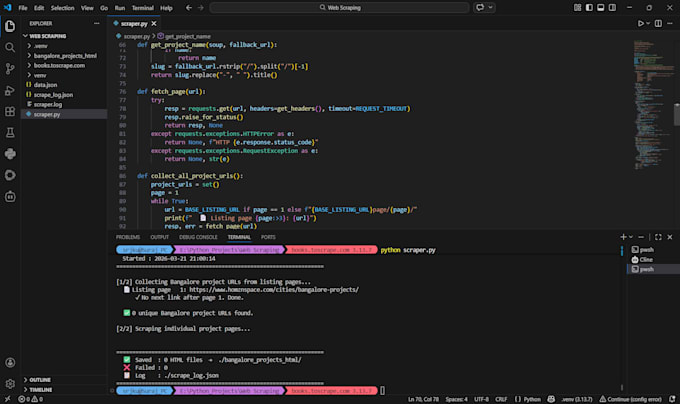Open the Run and Debug view

pos(10,90)
